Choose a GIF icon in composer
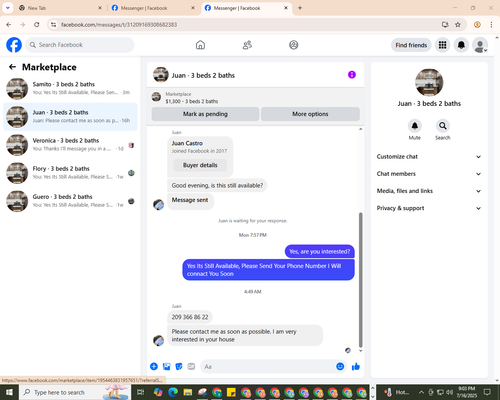500x400 pixels. click(191, 367)
